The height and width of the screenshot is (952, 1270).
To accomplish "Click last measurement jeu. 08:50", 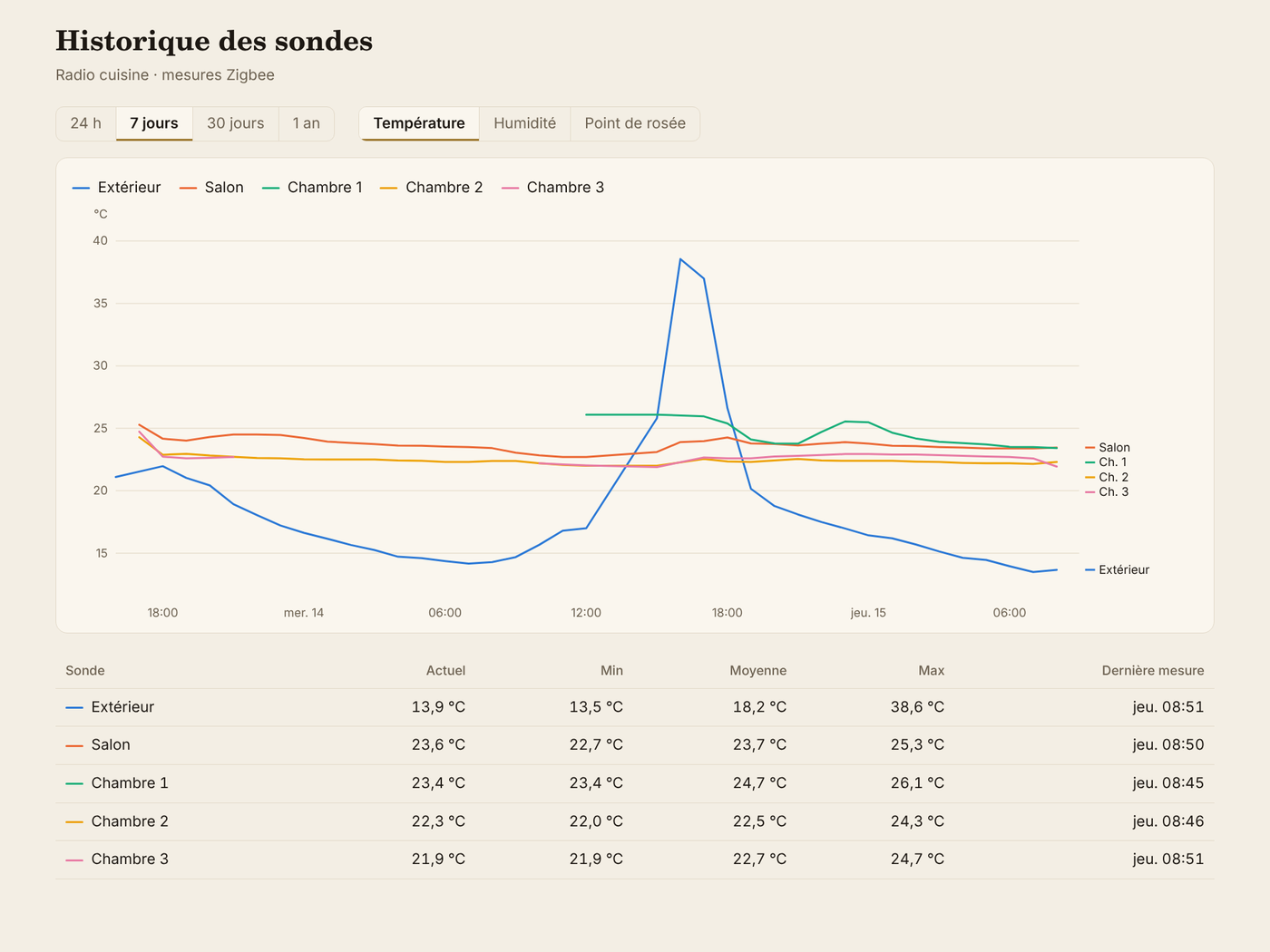I will point(1168,745).
